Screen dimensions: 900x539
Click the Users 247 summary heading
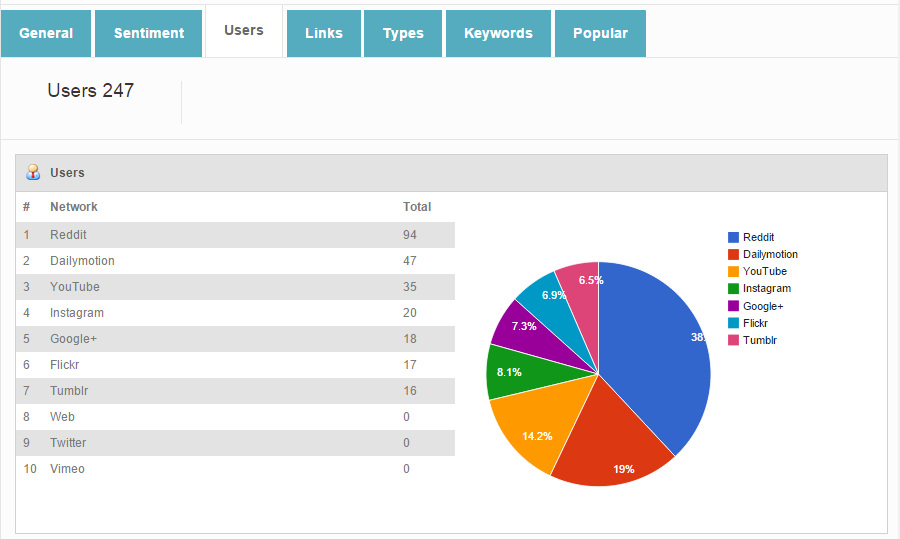click(x=91, y=90)
